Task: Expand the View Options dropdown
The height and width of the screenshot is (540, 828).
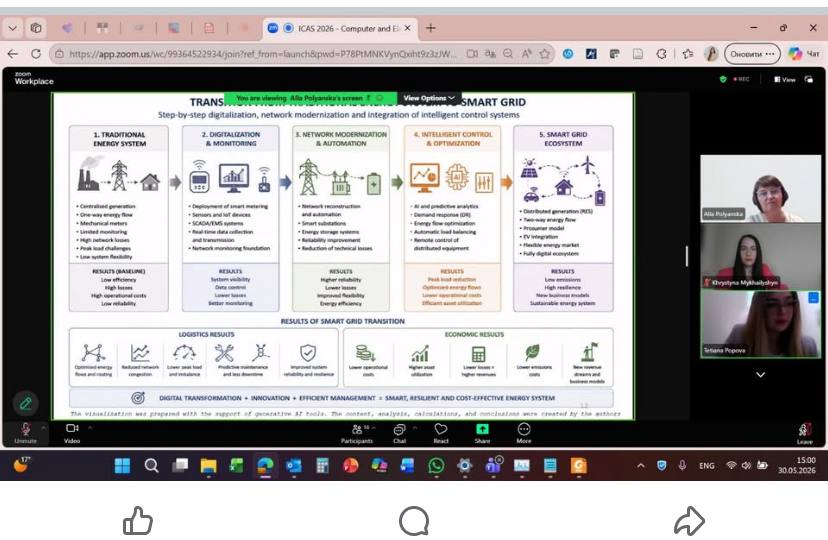Action: click(x=429, y=98)
